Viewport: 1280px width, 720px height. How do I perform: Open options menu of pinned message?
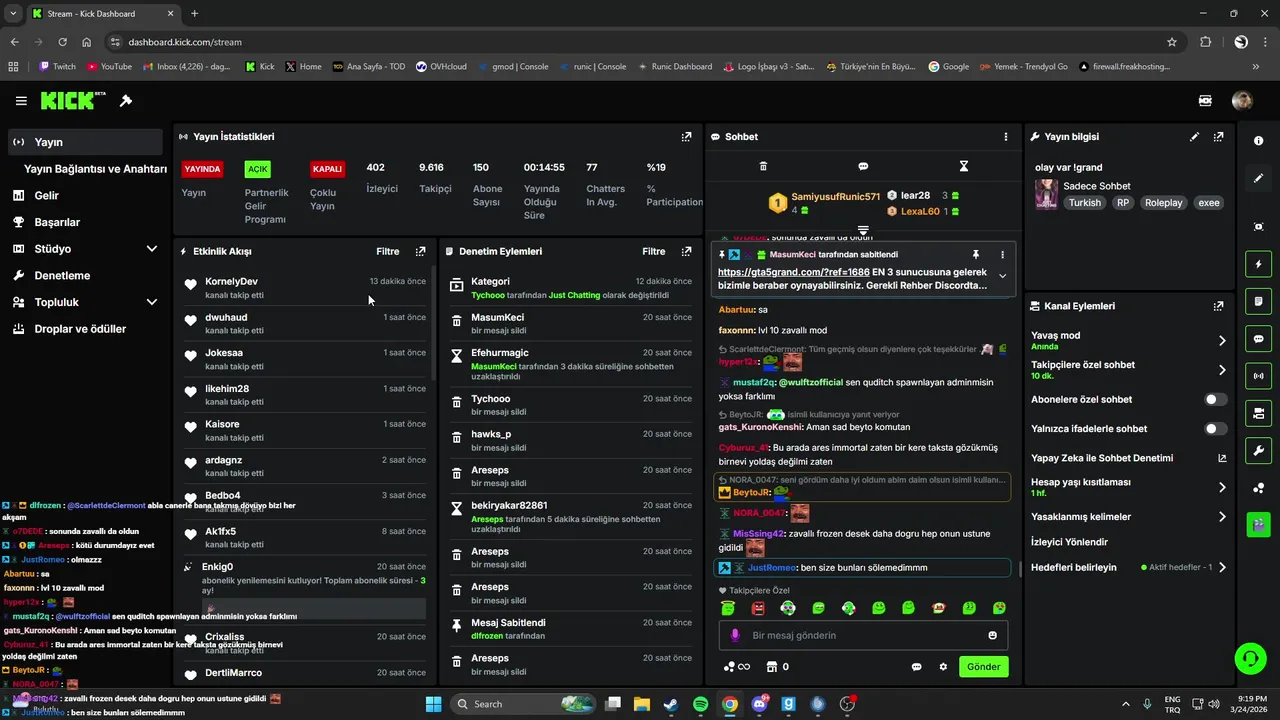click(x=1002, y=255)
